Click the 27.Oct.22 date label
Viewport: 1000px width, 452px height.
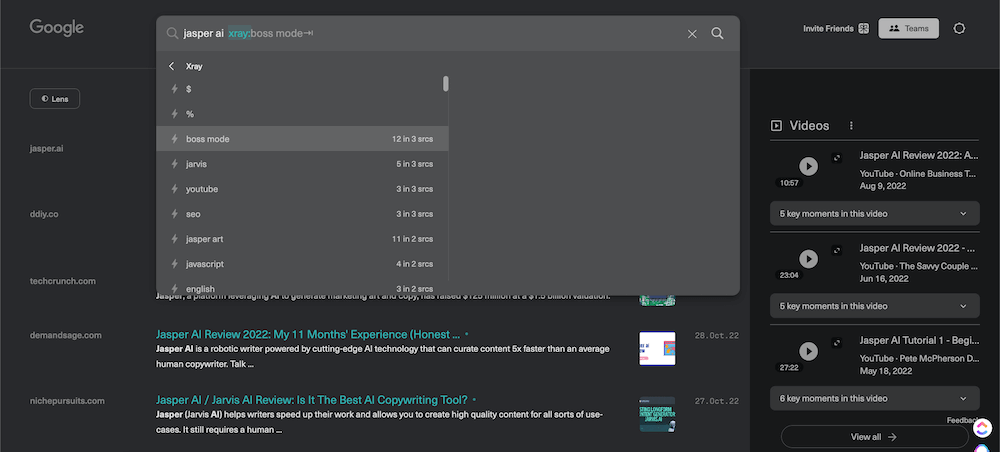[x=717, y=401]
